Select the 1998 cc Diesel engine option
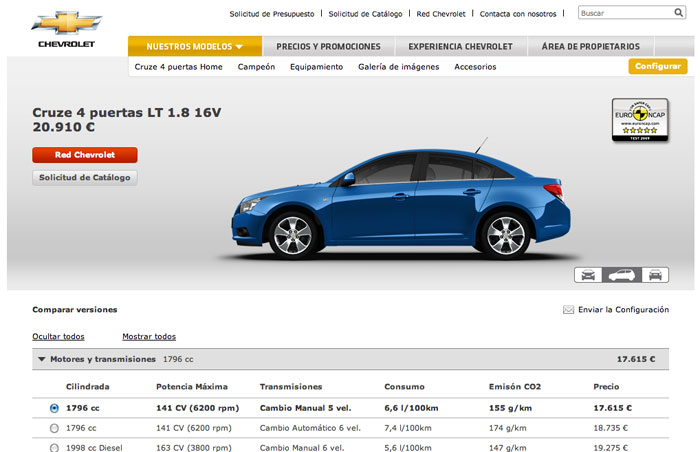The width and height of the screenshot is (700, 452). [54, 448]
